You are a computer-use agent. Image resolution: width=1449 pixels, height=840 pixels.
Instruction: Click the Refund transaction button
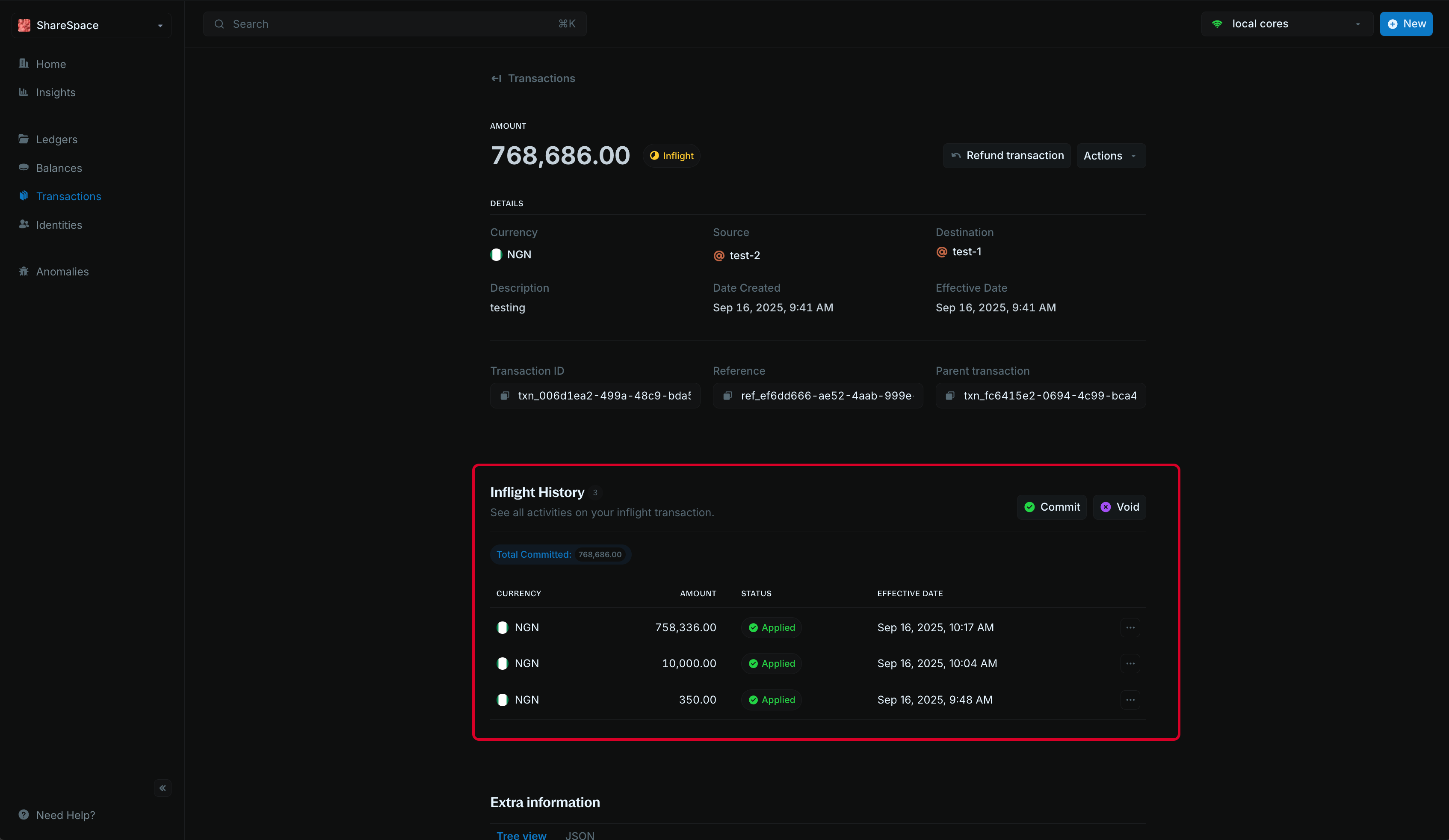pos(1006,155)
